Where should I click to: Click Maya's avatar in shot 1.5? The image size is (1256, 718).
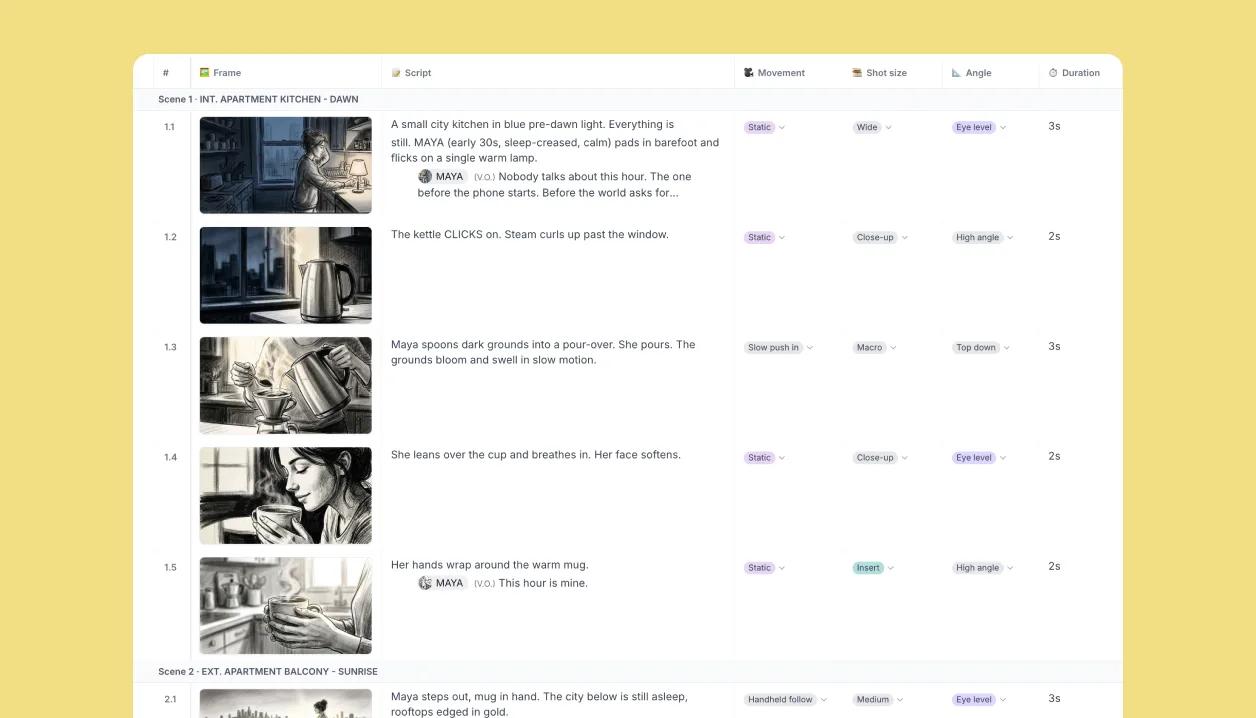coord(425,583)
